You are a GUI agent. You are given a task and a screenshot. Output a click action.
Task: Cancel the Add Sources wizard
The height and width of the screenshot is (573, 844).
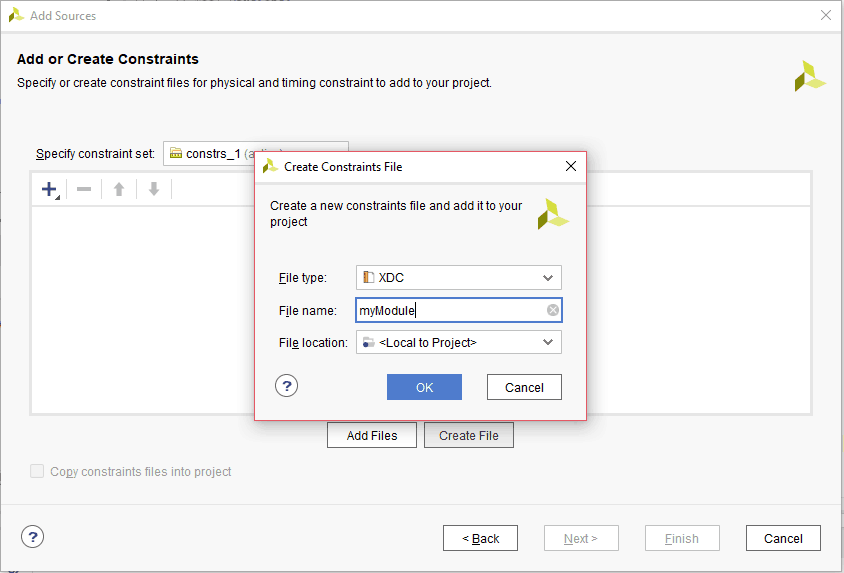[783, 538]
